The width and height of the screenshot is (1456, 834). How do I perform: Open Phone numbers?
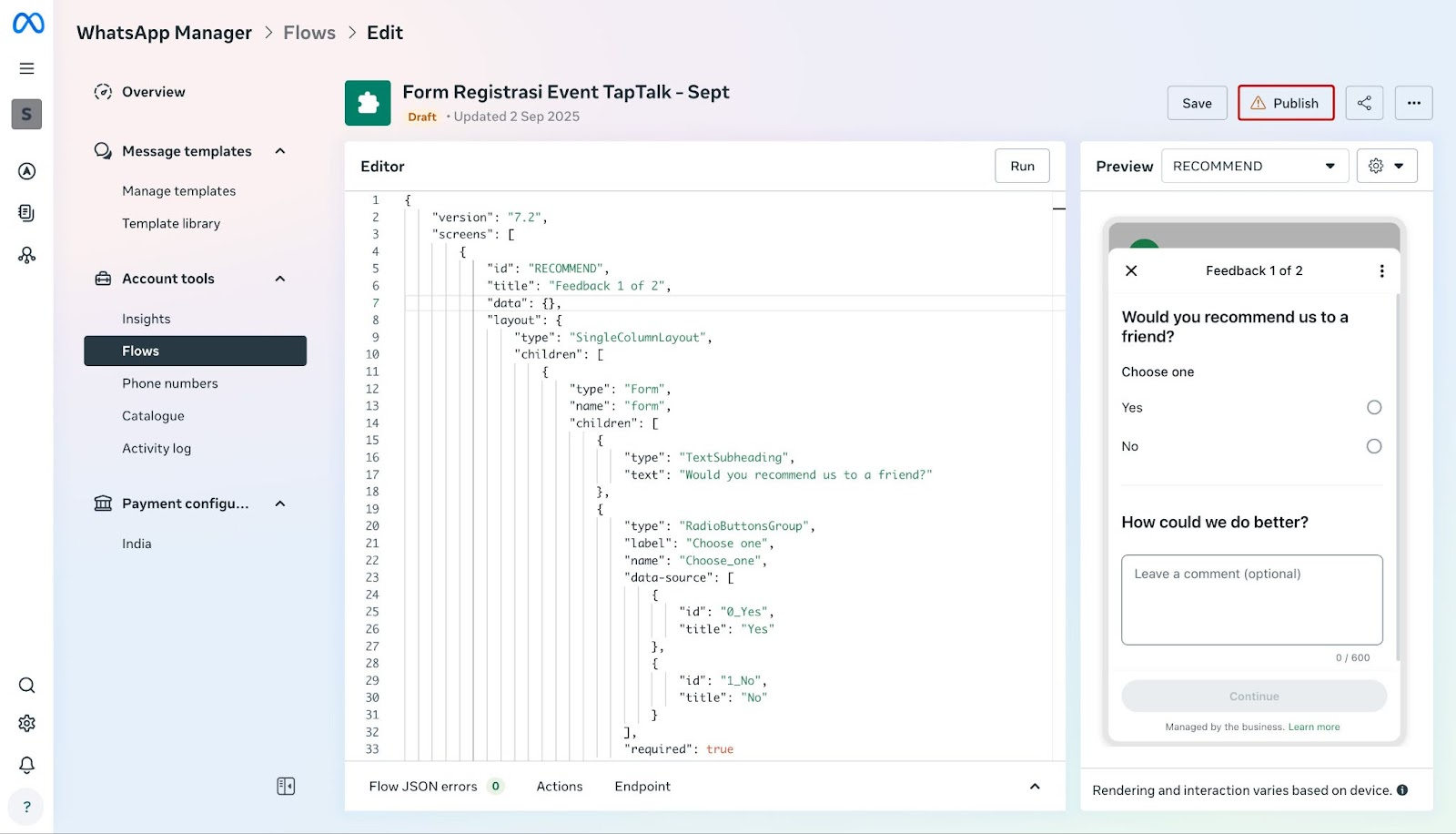(x=170, y=383)
